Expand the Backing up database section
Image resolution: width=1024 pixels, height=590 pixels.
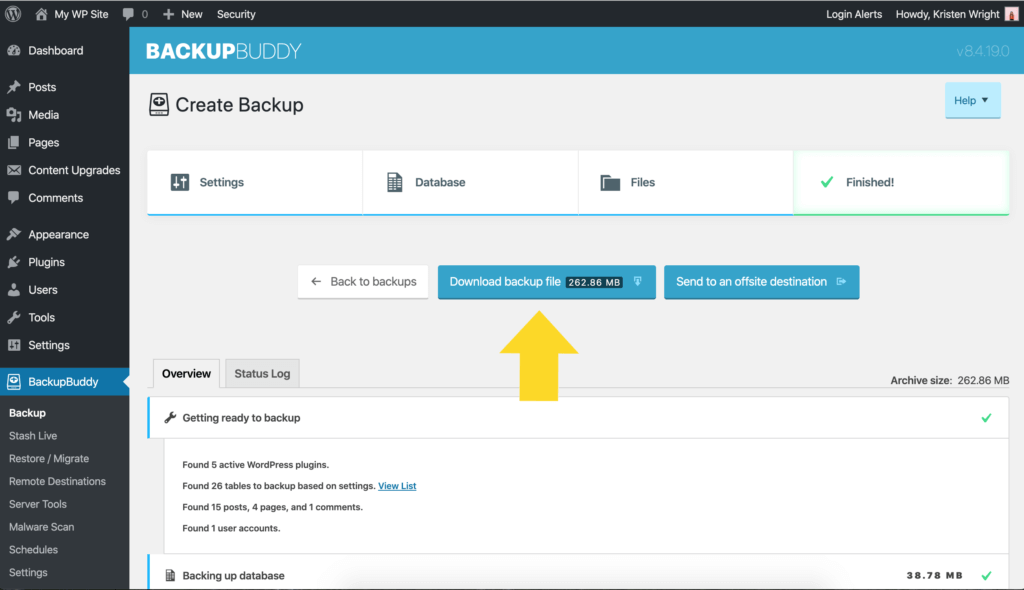[x=579, y=573]
